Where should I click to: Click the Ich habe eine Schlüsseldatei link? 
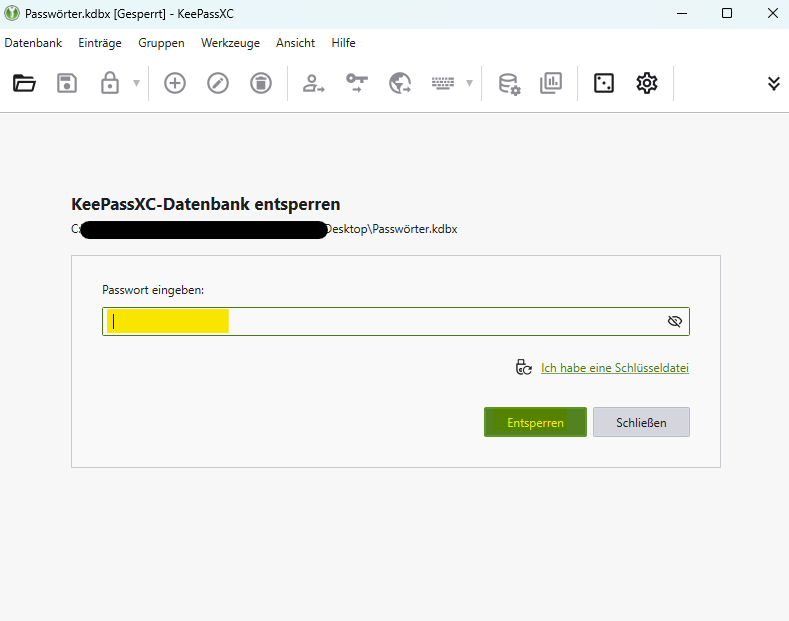tap(614, 368)
